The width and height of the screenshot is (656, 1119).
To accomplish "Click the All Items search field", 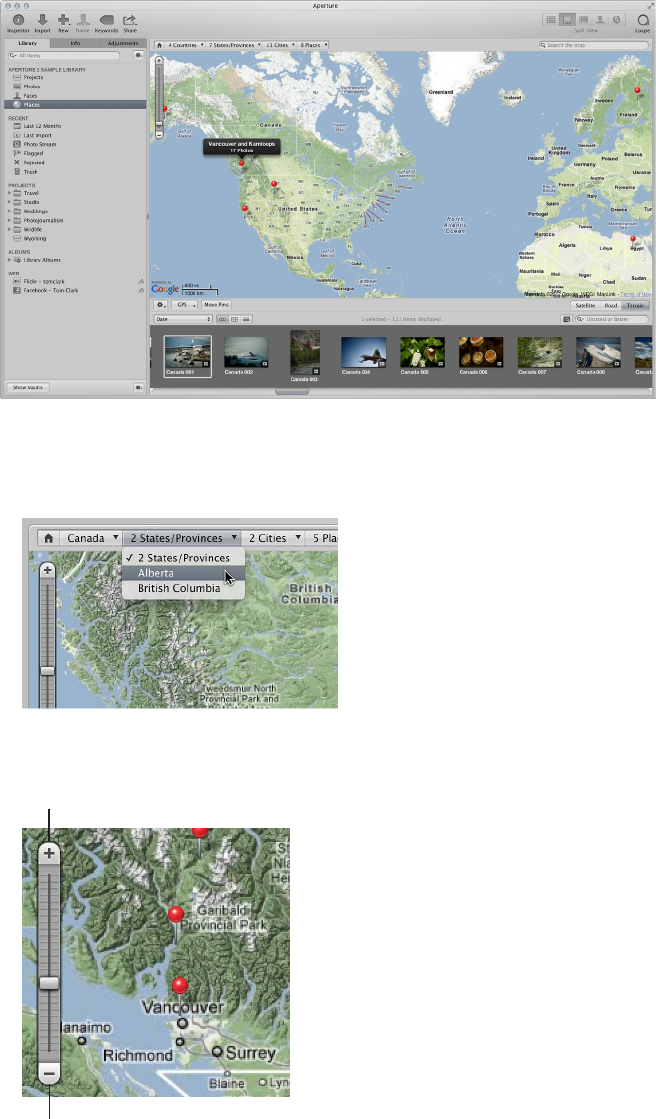I will coord(64,55).
